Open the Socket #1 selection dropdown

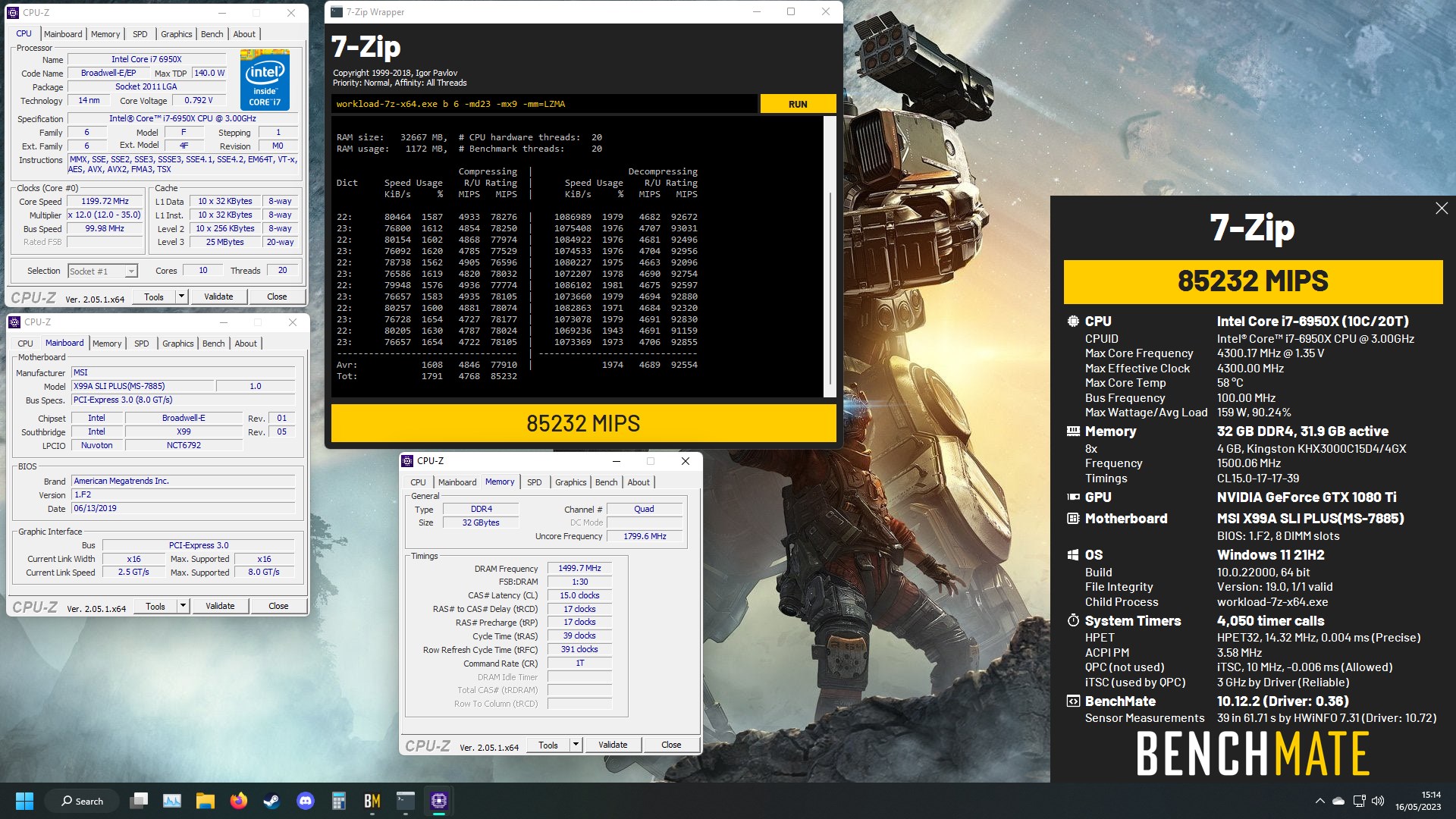click(x=131, y=271)
